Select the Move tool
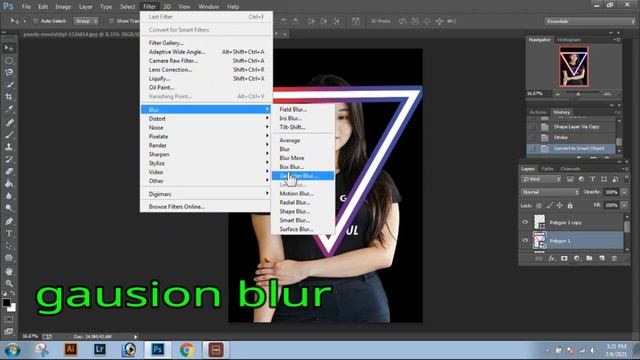 pyautogui.click(x=9, y=48)
